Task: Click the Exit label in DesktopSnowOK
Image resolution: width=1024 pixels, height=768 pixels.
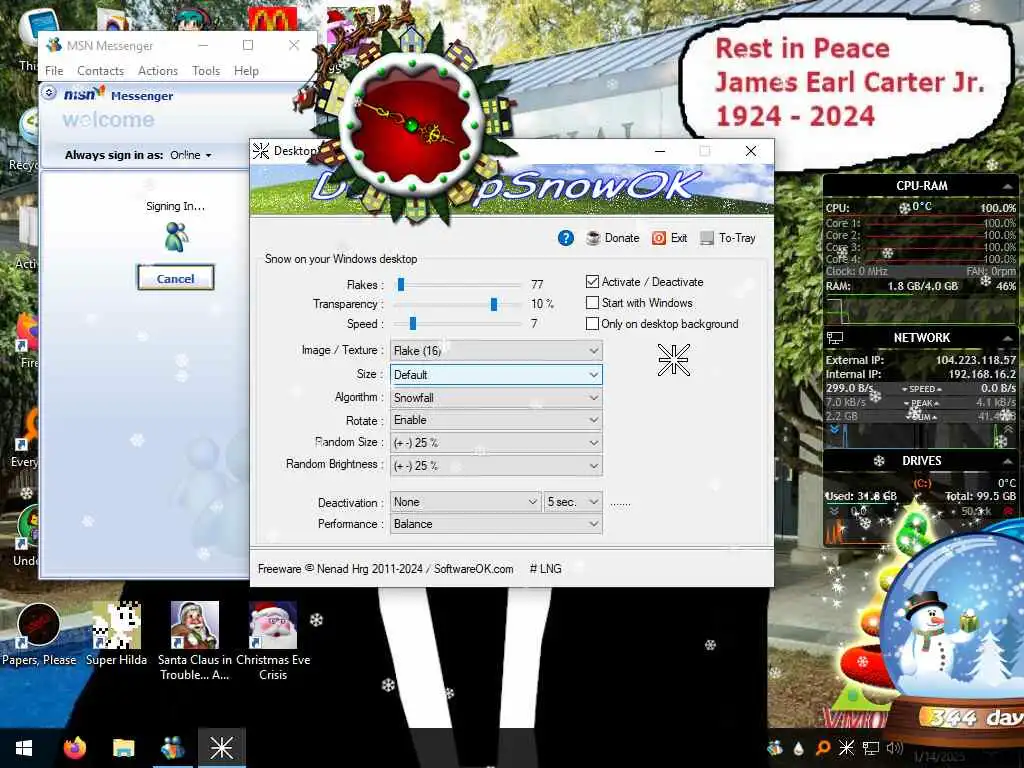Action: tap(679, 238)
